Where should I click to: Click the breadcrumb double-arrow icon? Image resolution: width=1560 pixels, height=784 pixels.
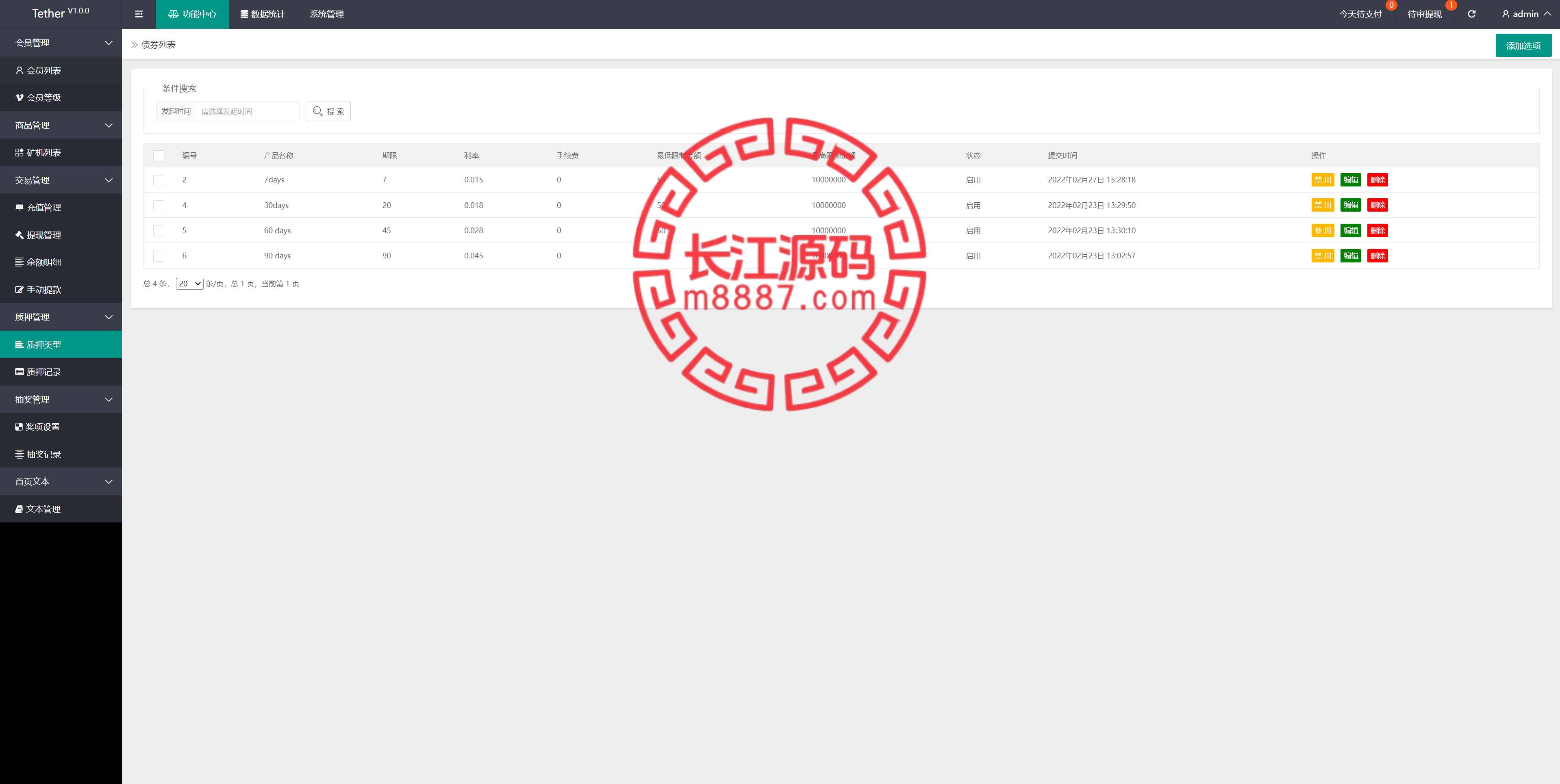[x=135, y=45]
